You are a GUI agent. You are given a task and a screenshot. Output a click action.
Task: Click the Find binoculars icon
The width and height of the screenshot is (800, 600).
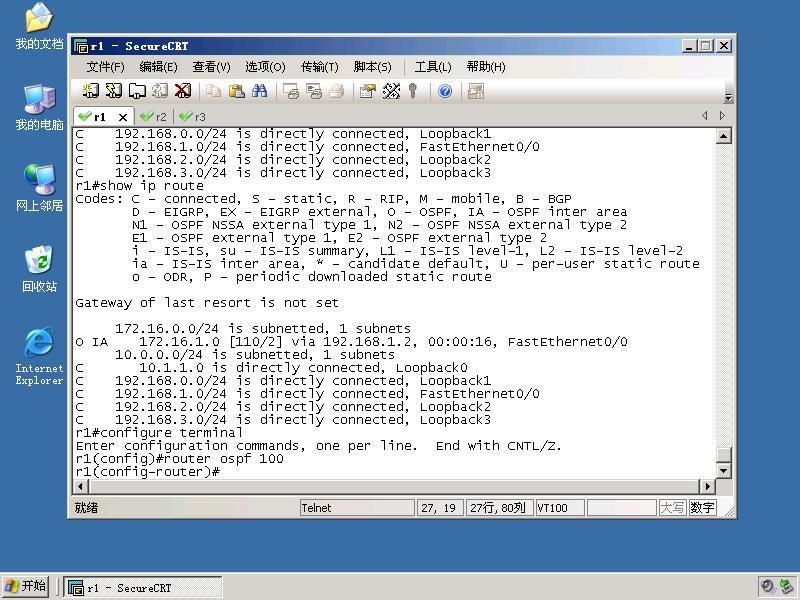pos(259,91)
